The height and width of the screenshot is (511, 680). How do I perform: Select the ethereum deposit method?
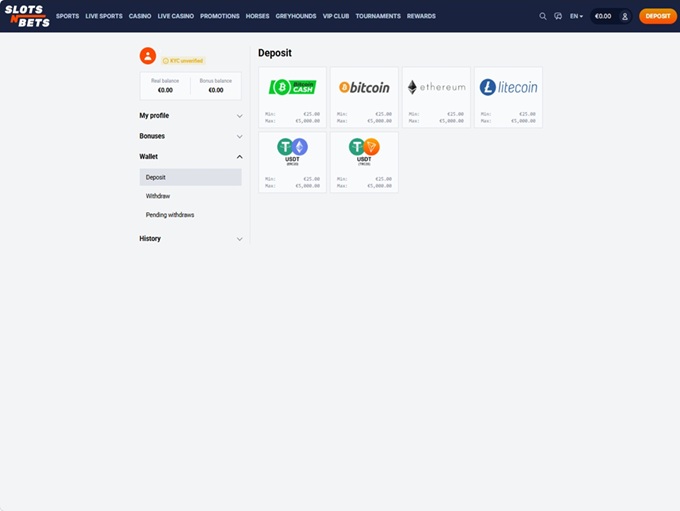(436, 97)
